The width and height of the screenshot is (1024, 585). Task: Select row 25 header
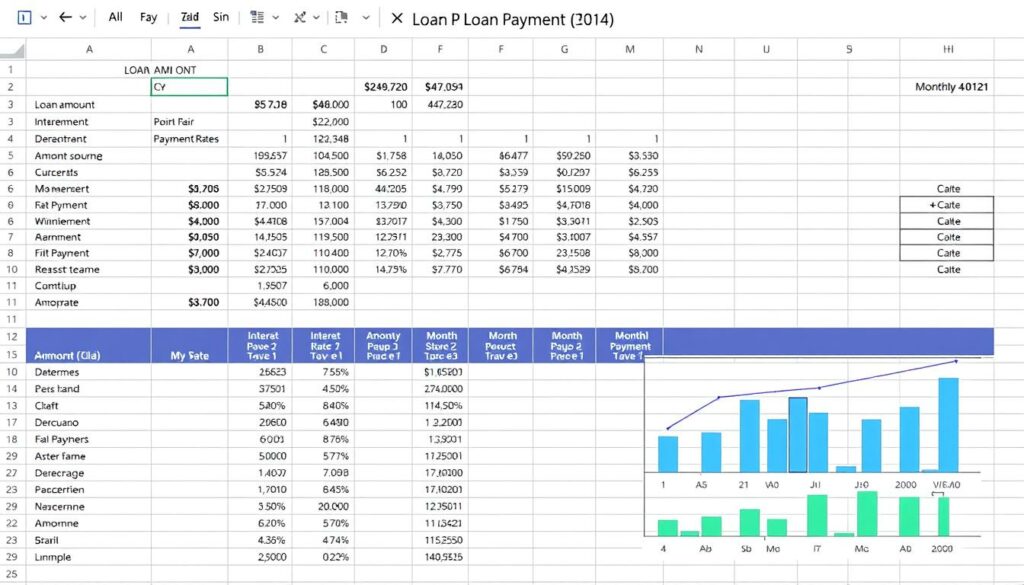(x=12, y=574)
